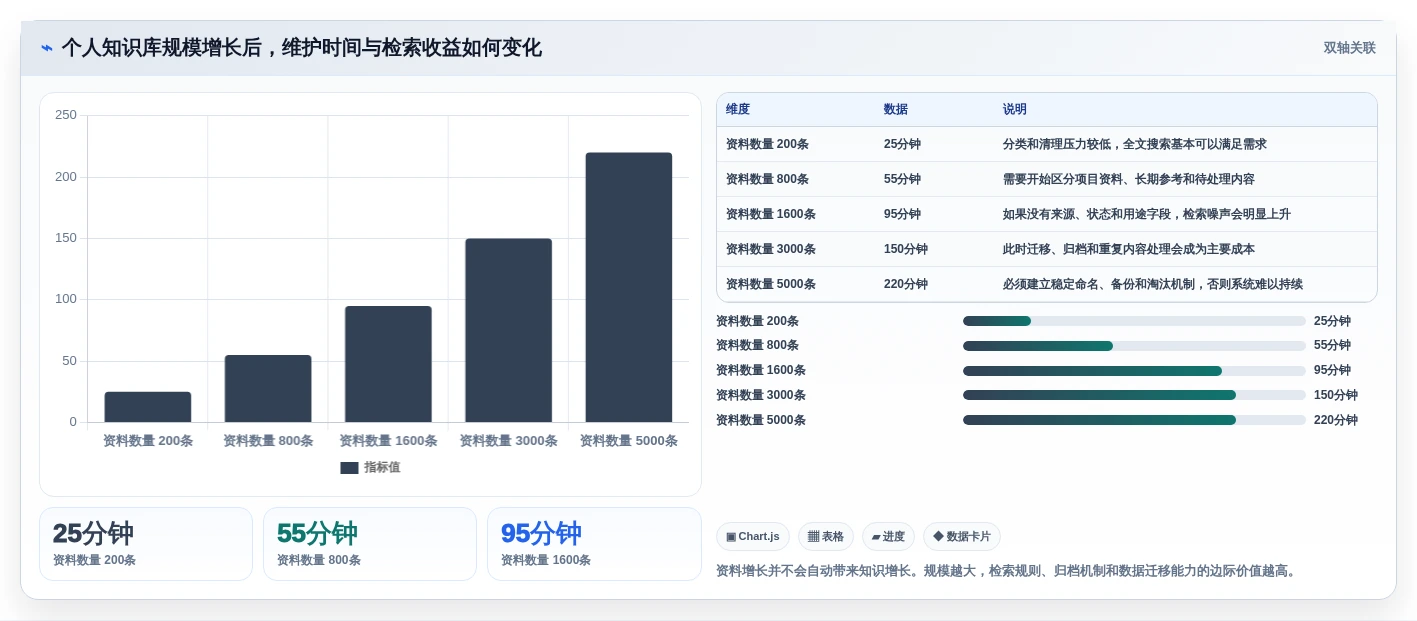The height and width of the screenshot is (621, 1417).
Task: Click x-axis label 资料数量 1600条
Action: [x=388, y=441]
